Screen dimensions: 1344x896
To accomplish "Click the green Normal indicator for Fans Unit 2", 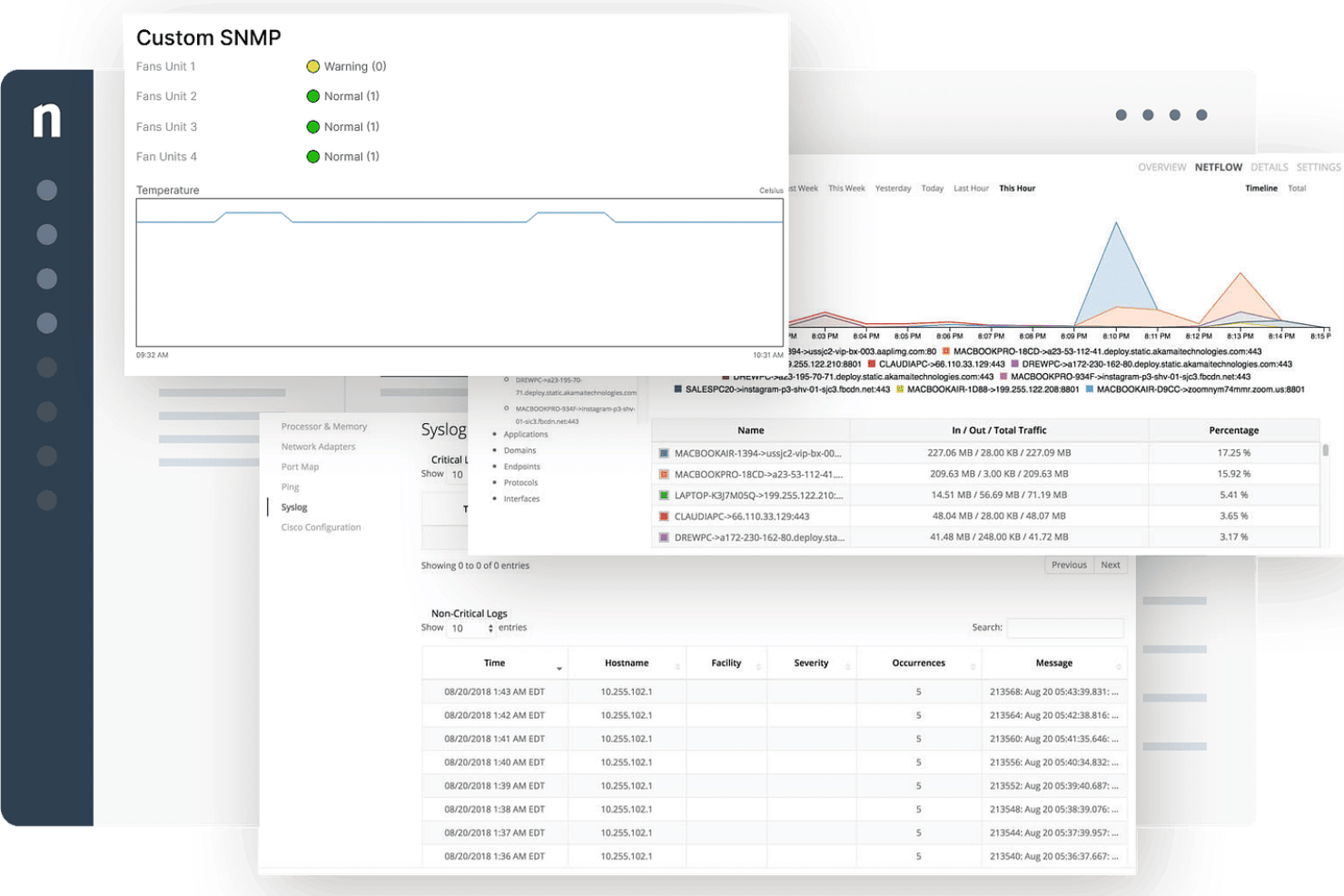I will pos(313,96).
